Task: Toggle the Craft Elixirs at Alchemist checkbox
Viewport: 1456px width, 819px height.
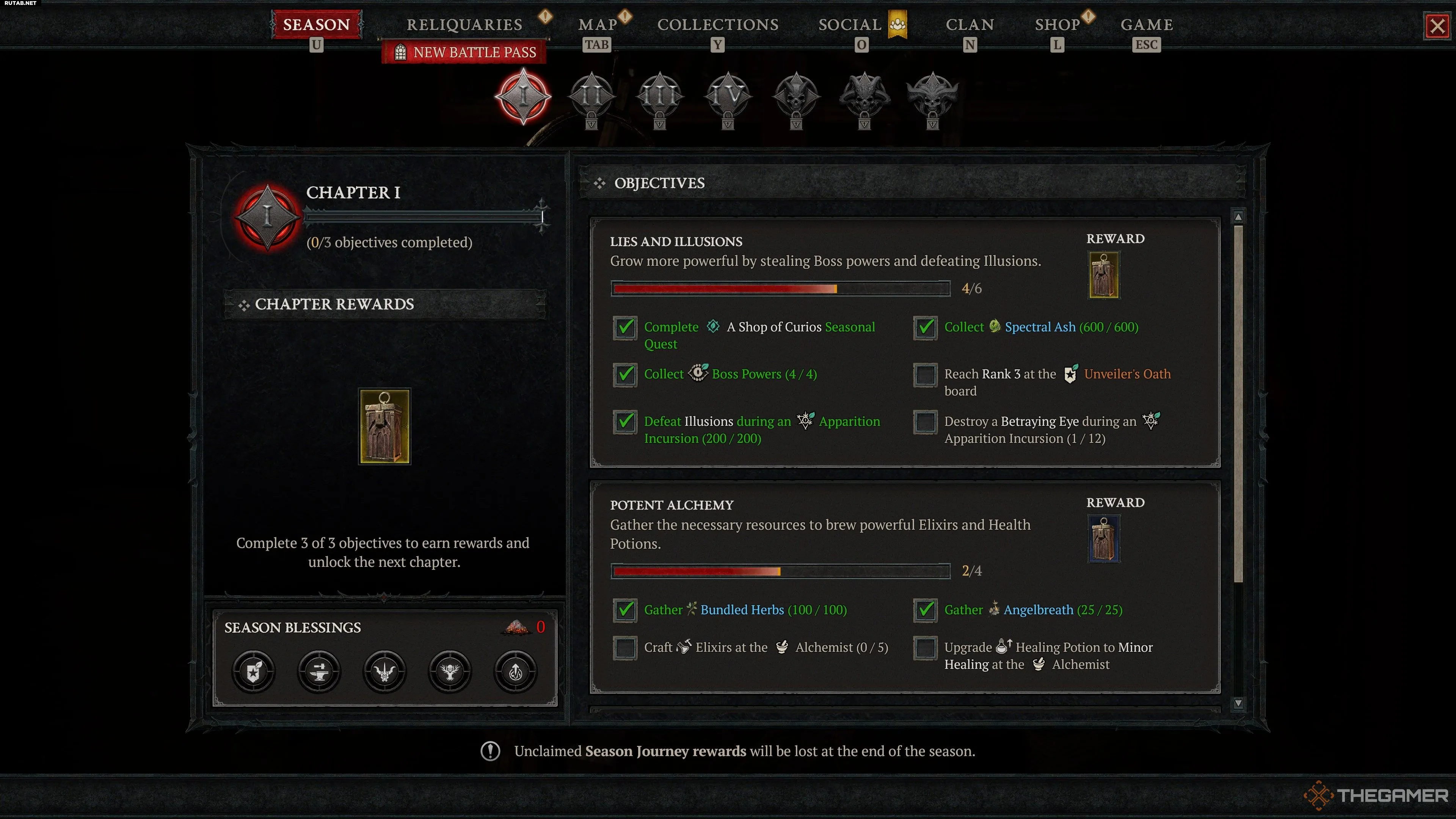Action: click(x=625, y=648)
